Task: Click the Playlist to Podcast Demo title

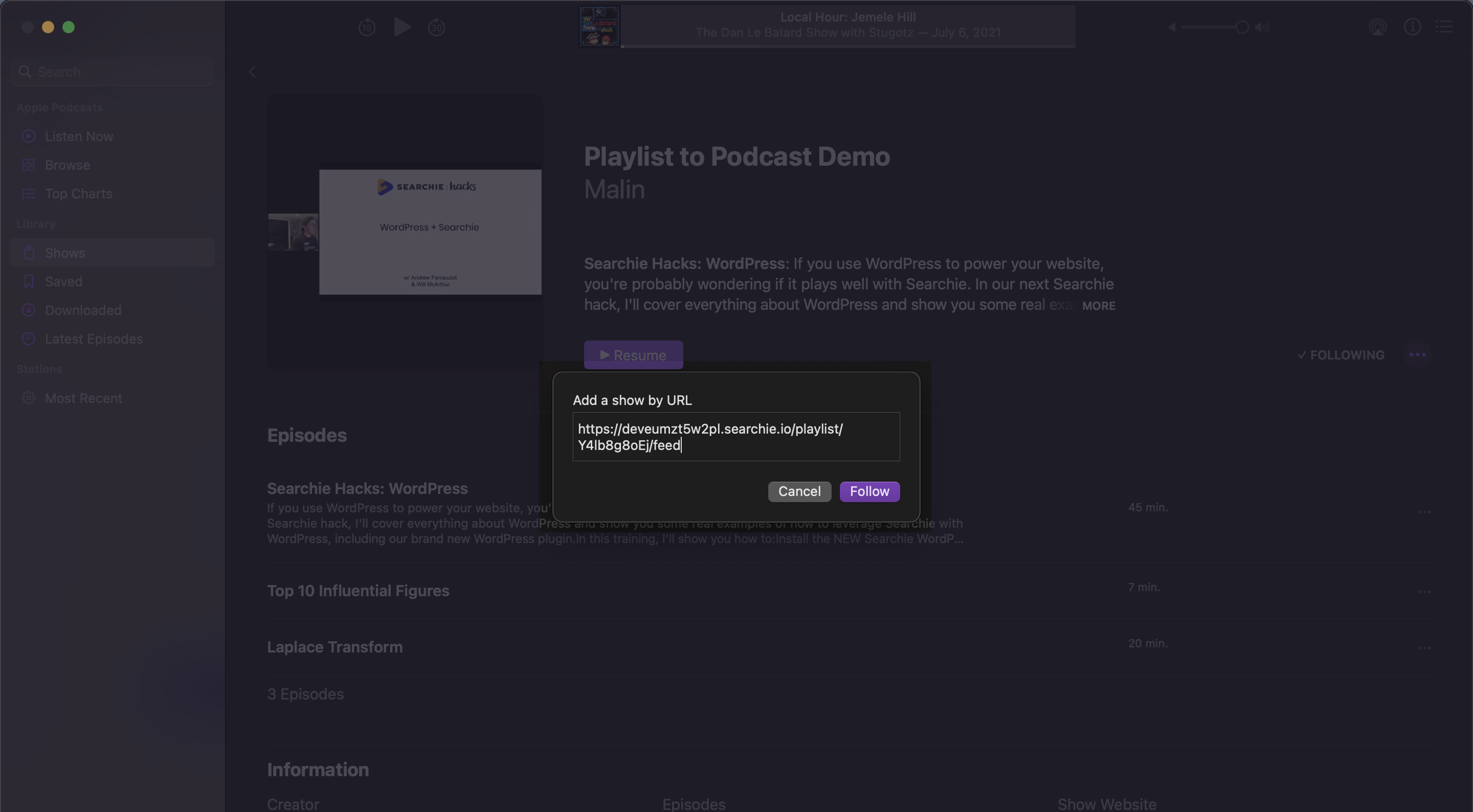Action: coord(736,156)
